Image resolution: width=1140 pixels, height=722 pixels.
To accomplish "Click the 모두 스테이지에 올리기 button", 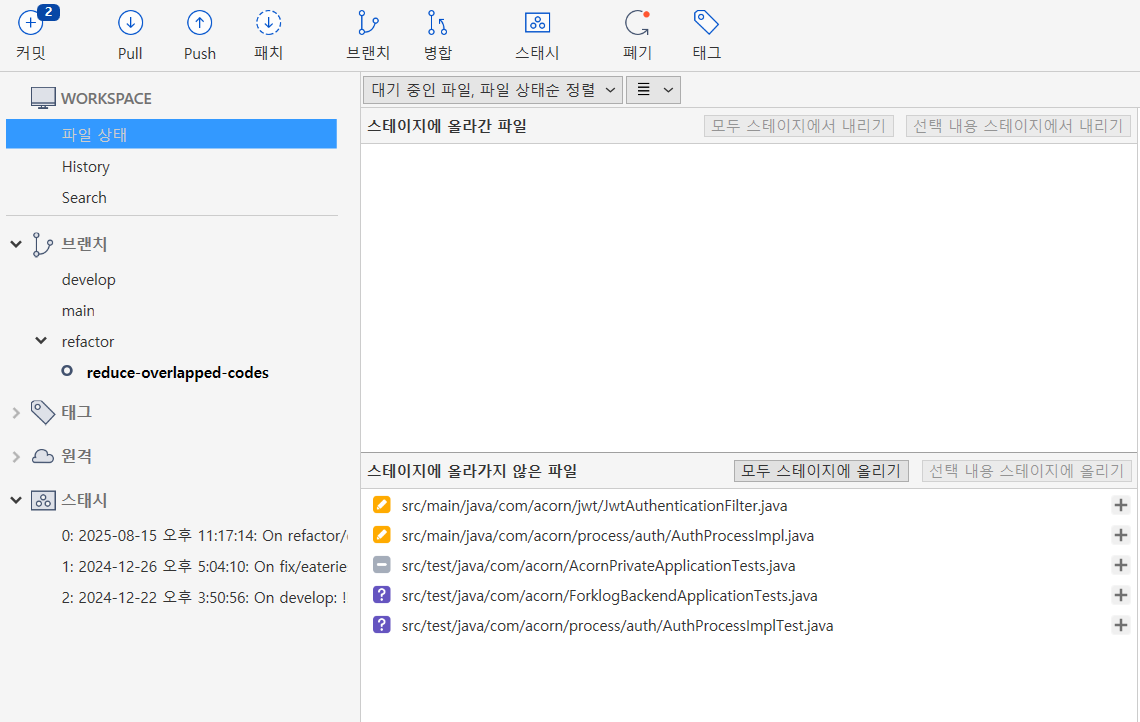I will click(x=821, y=471).
